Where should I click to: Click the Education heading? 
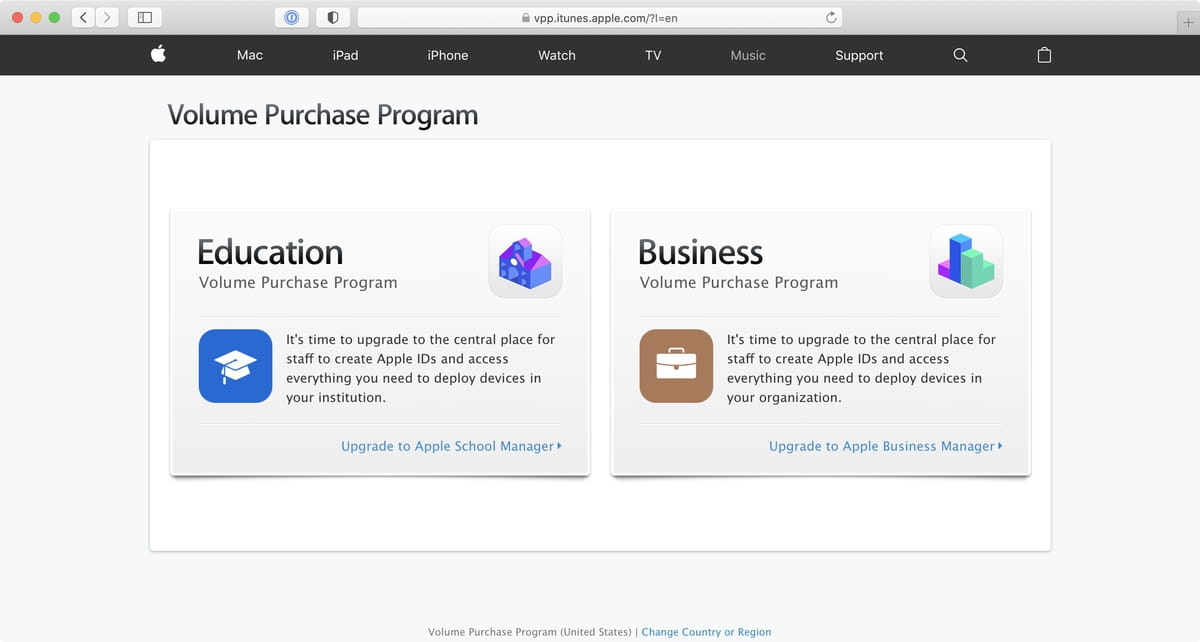(x=270, y=252)
